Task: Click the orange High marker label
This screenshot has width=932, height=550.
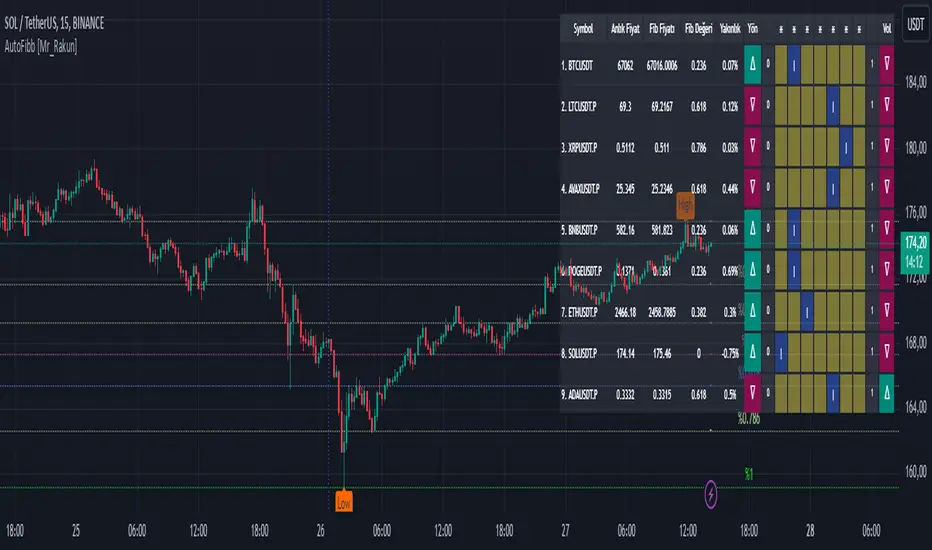Action: point(685,204)
